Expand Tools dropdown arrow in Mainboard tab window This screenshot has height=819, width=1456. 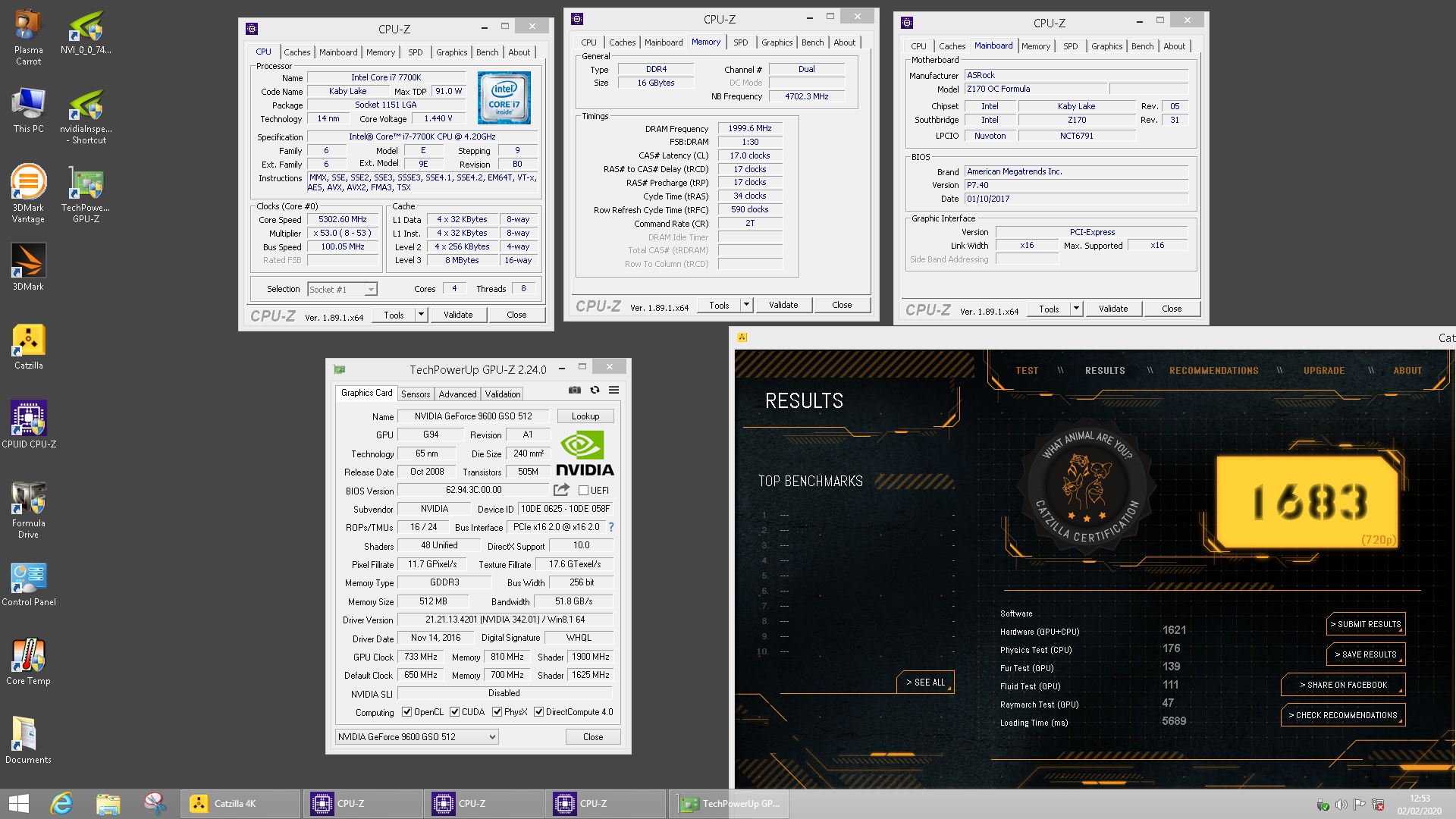[1076, 309]
